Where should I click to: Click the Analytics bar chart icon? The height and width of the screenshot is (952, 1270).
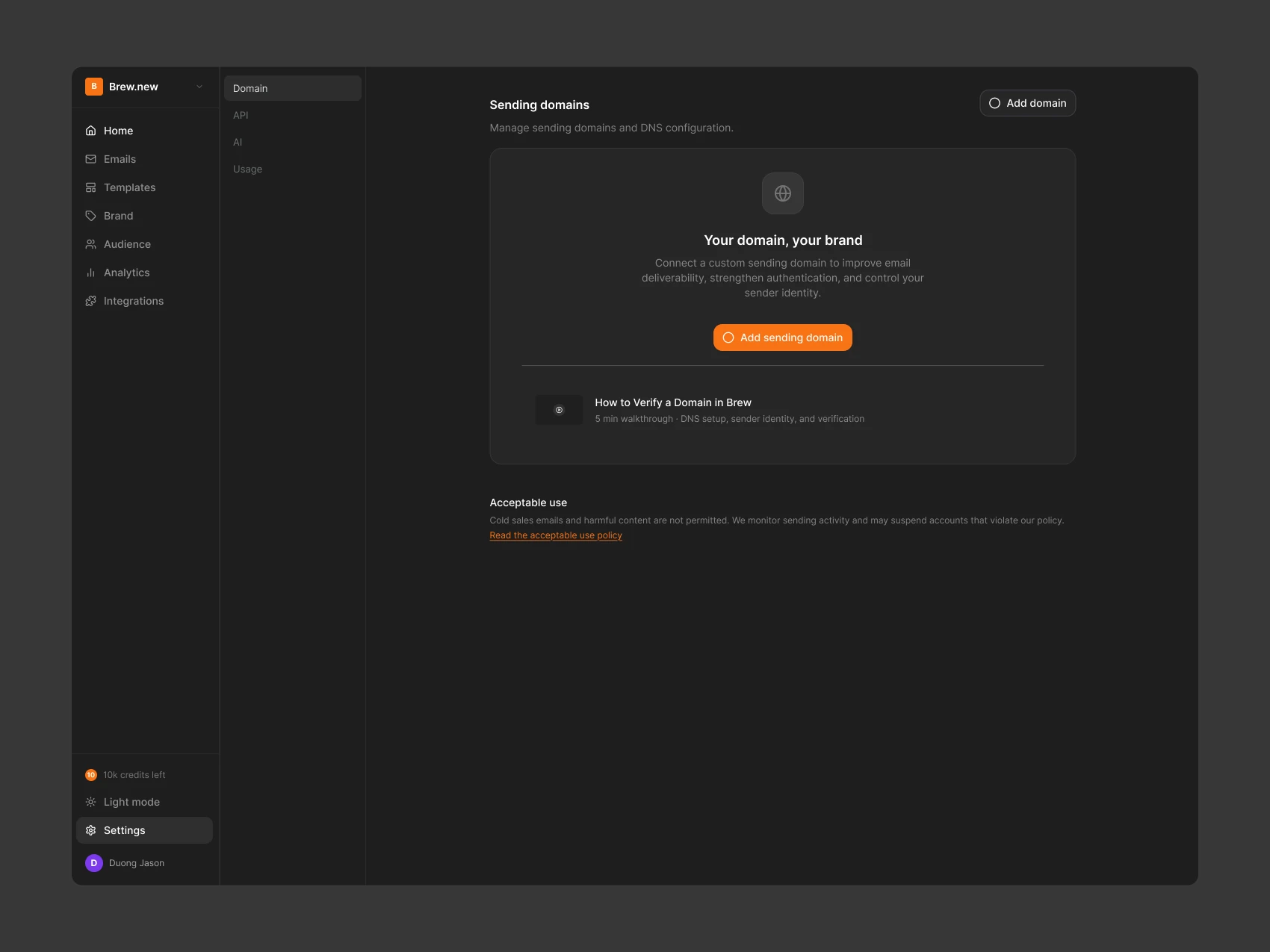tap(91, 273)
